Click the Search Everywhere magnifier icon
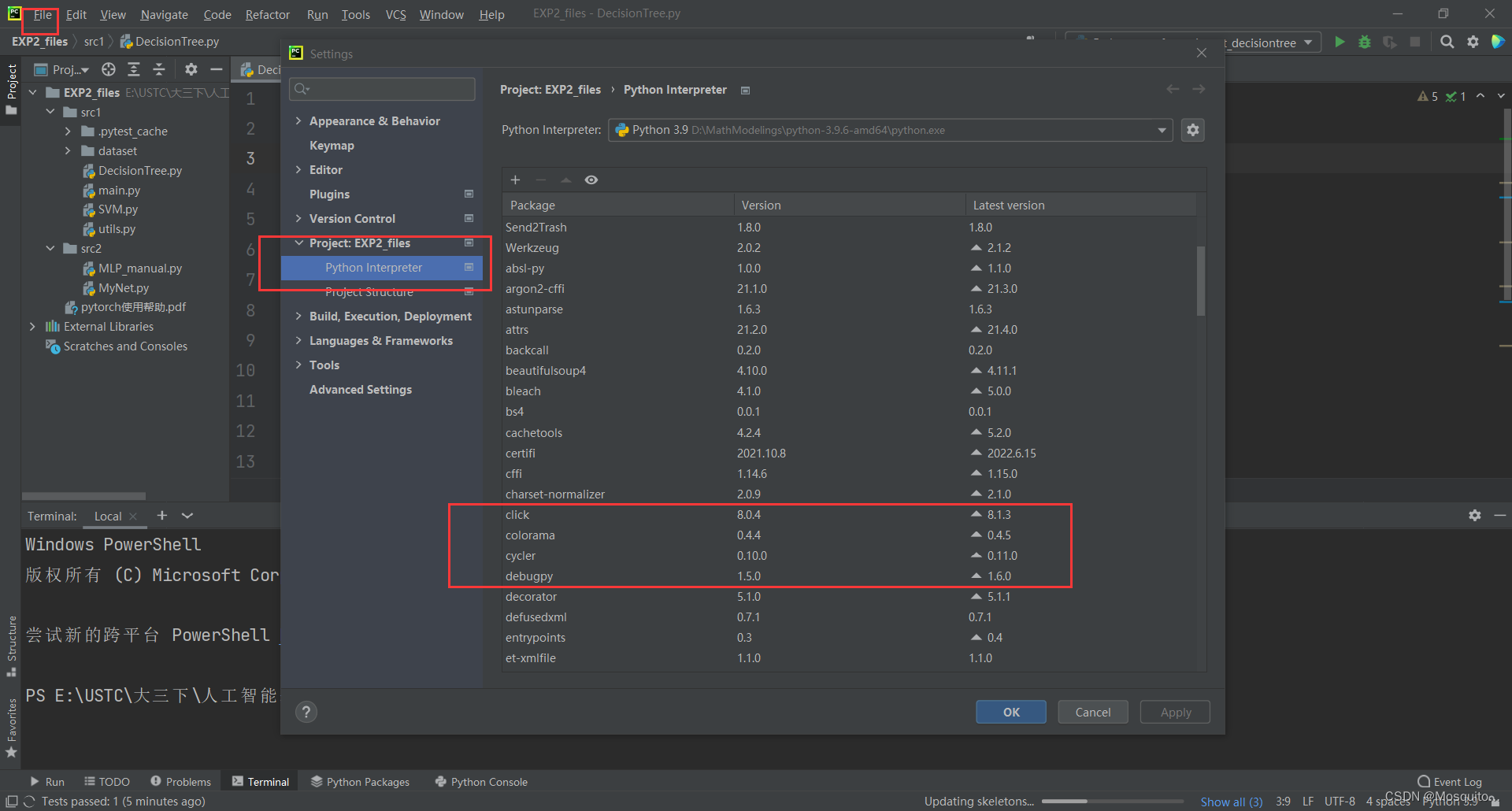 [x=1447, y=42]
